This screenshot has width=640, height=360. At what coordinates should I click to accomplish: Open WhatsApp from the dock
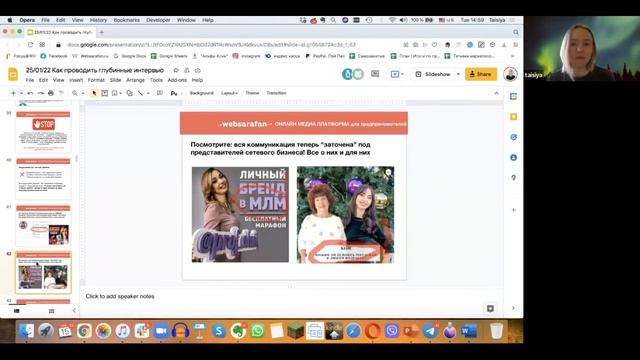(257, 331)
